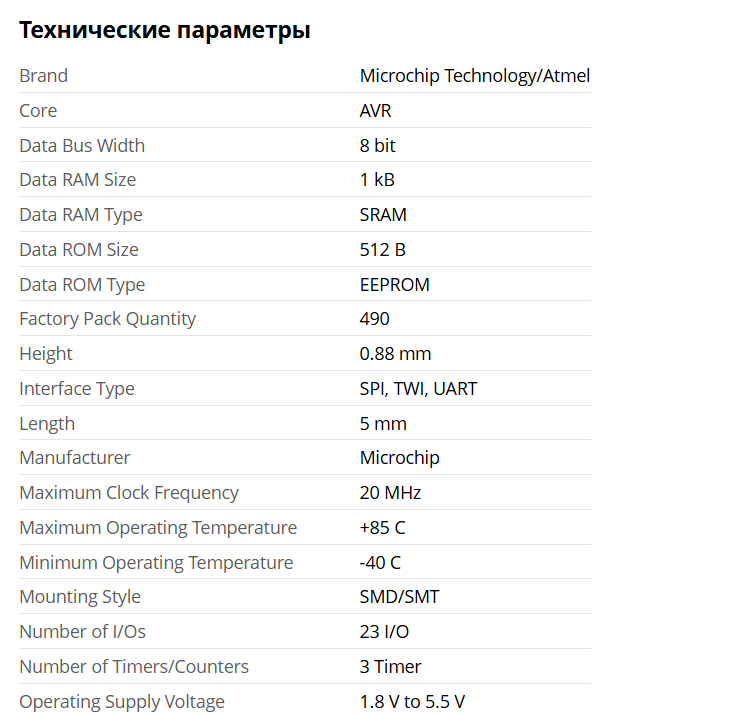Select the EEPROM value
Image resolution: width=730 pixels, height=715 pixels.
pyautogui.click(x=394, y=284)
